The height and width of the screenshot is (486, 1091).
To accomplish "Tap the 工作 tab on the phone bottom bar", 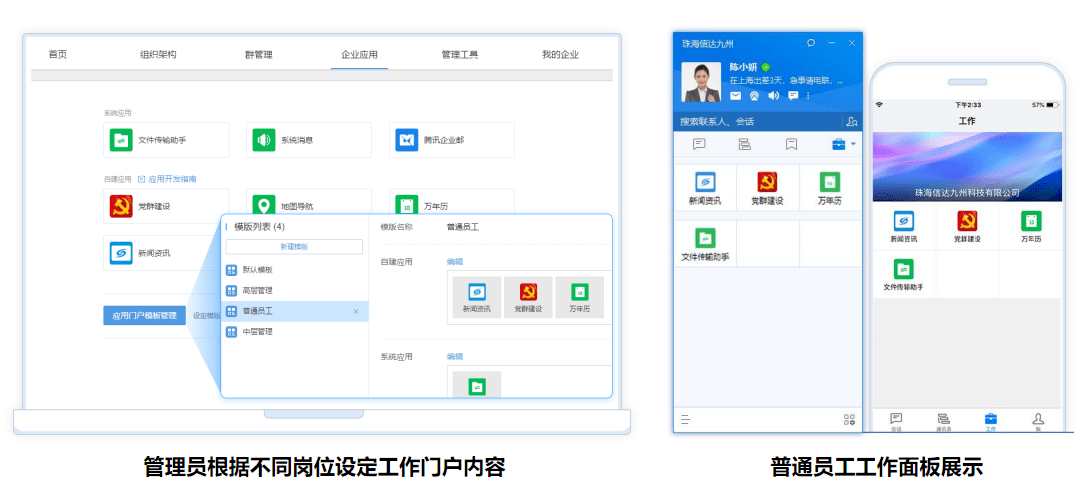I will (991, 421).
